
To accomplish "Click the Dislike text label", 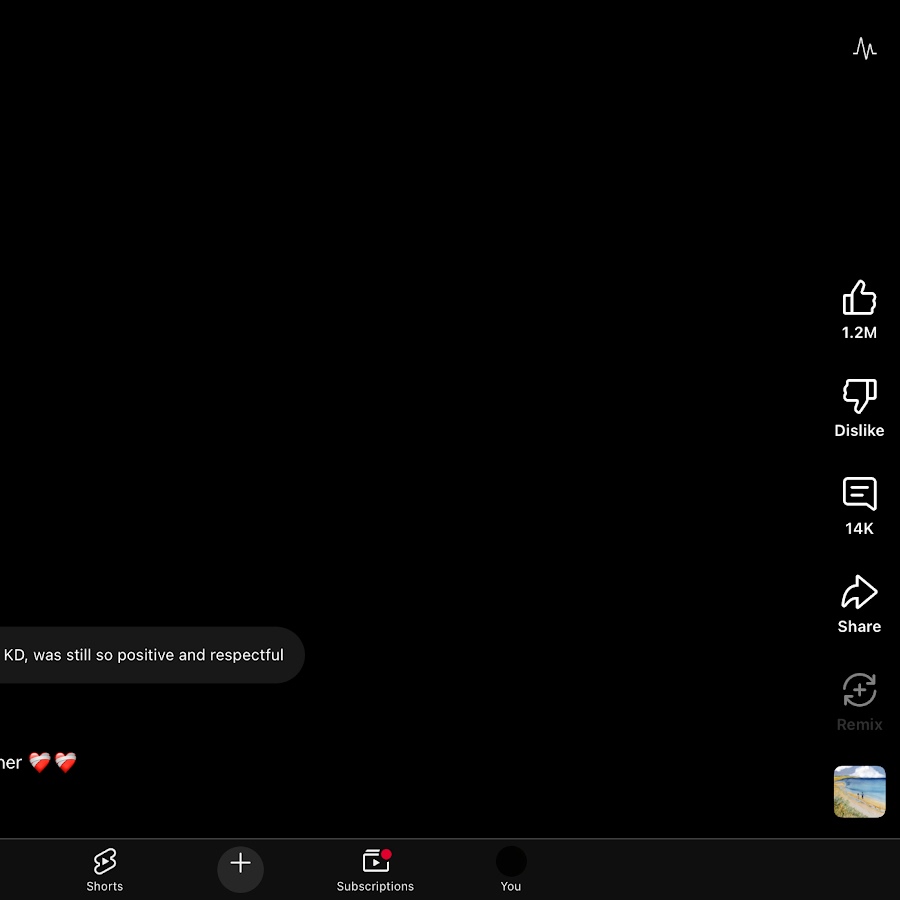I will (859, 431).
